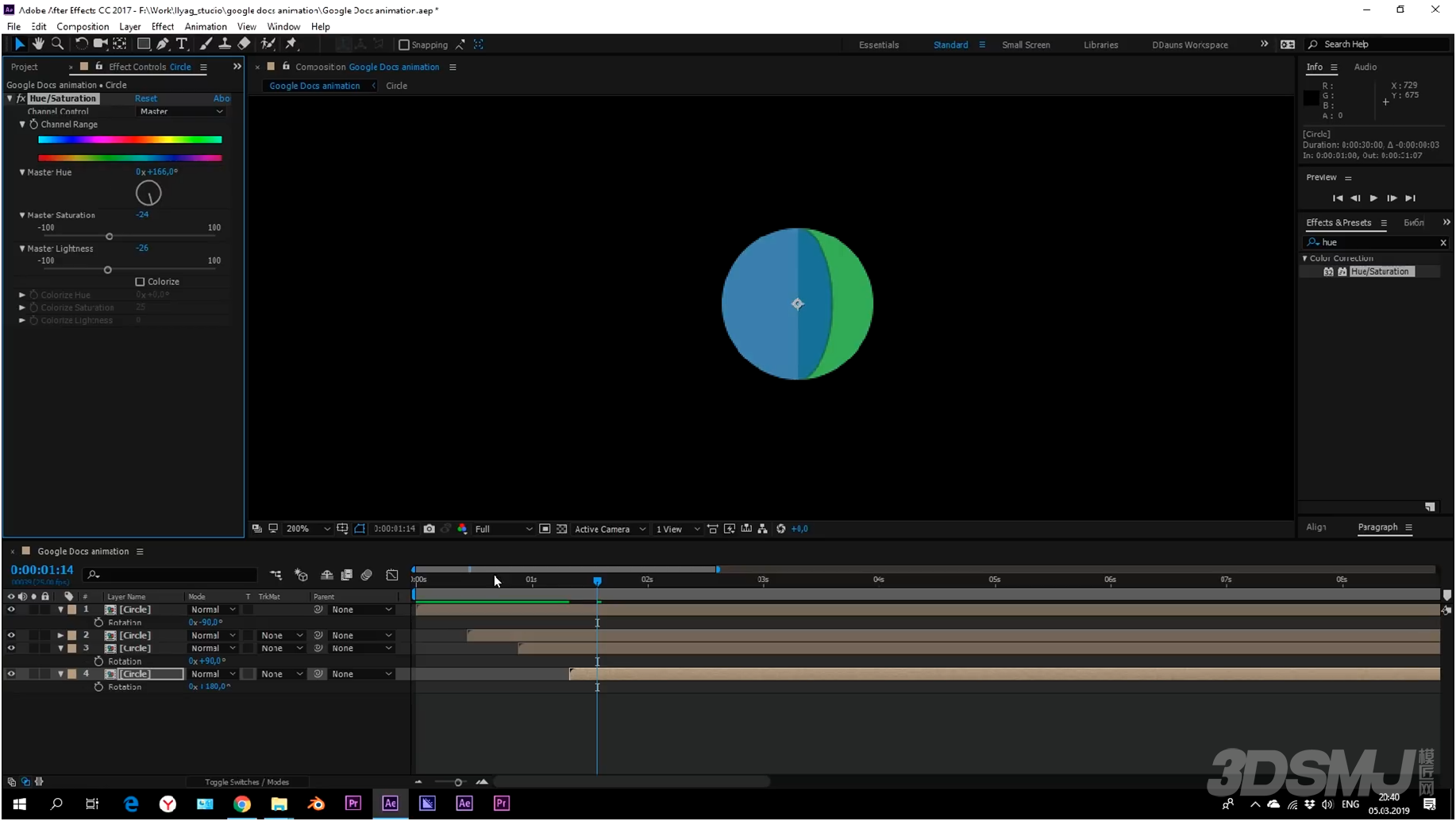Select the Roto Brush tool
Screen dimensions: 1456x821
(x=268, y=44)
